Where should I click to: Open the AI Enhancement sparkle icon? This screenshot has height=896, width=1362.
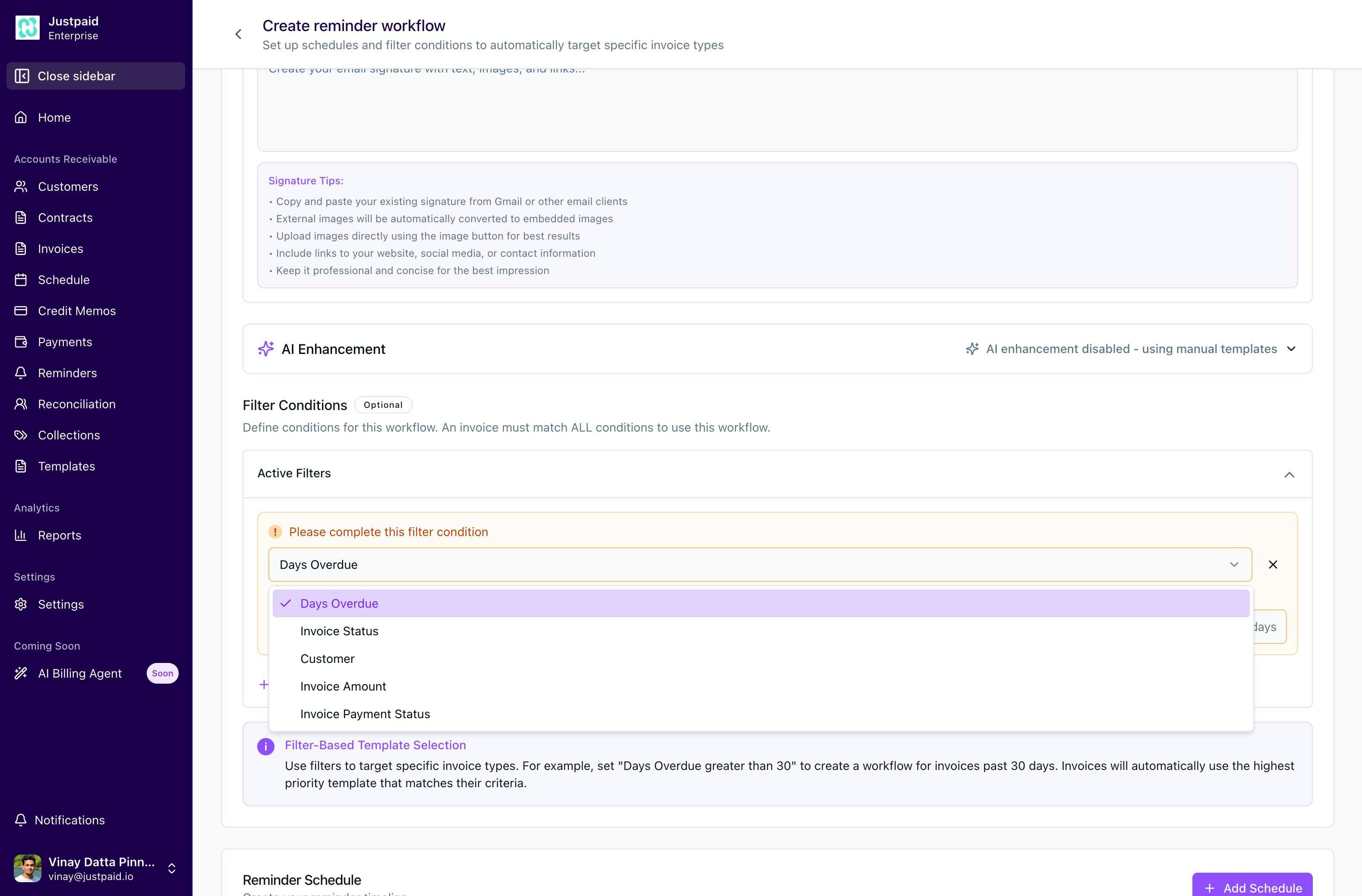coord(265,348)
